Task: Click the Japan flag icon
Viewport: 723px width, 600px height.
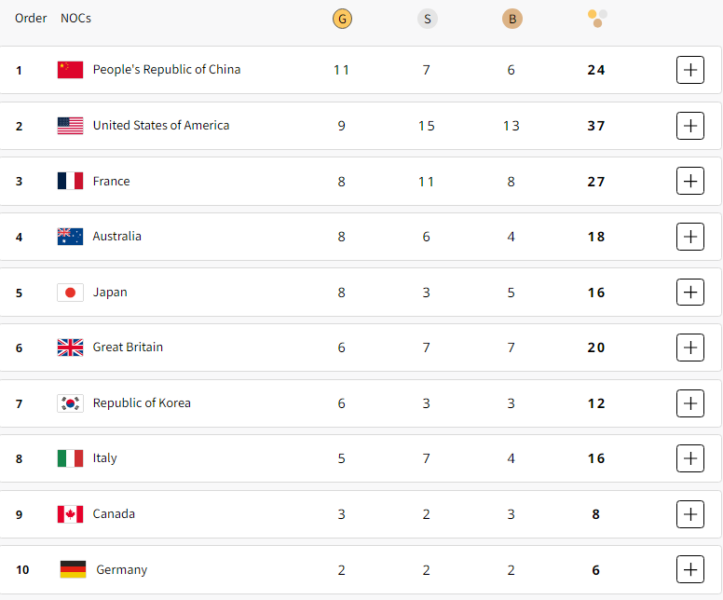Action: [70, 292]
